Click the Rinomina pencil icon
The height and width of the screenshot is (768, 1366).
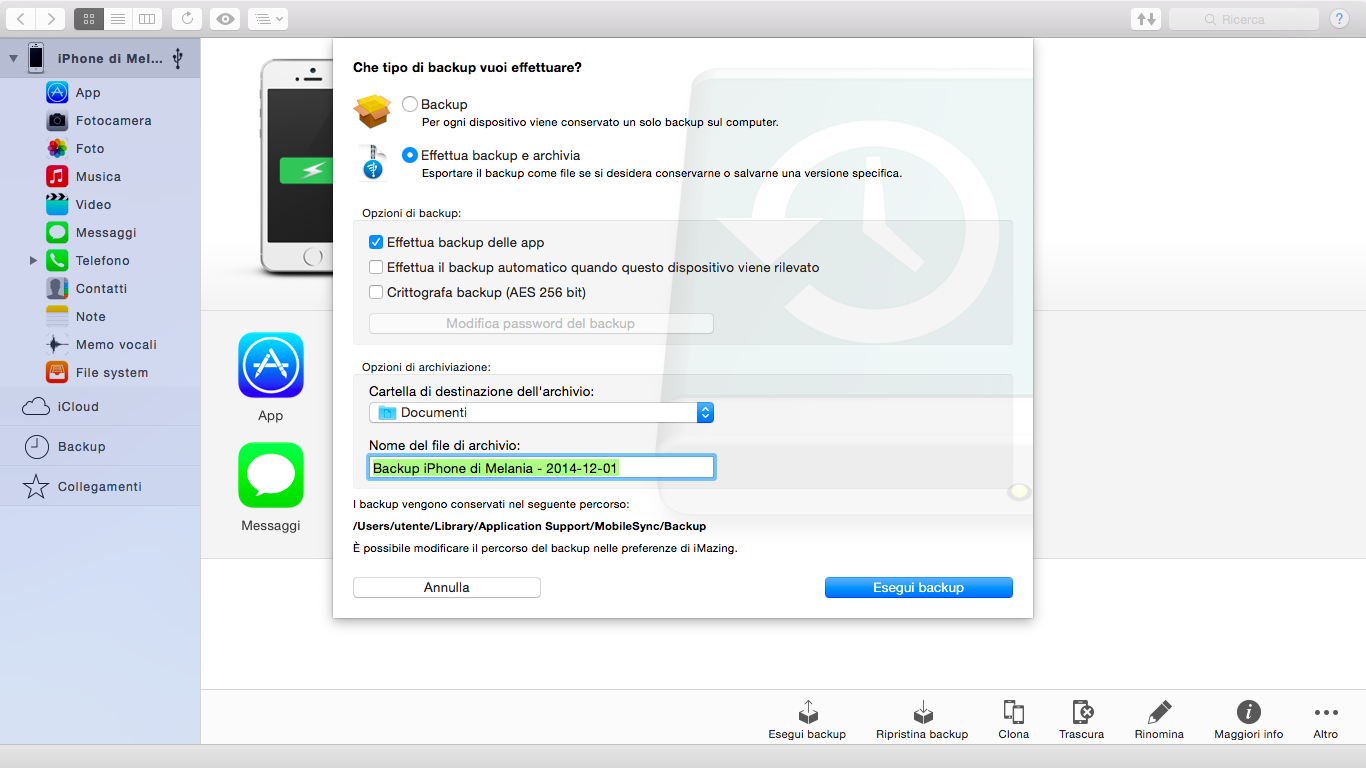click(1159, 712)
